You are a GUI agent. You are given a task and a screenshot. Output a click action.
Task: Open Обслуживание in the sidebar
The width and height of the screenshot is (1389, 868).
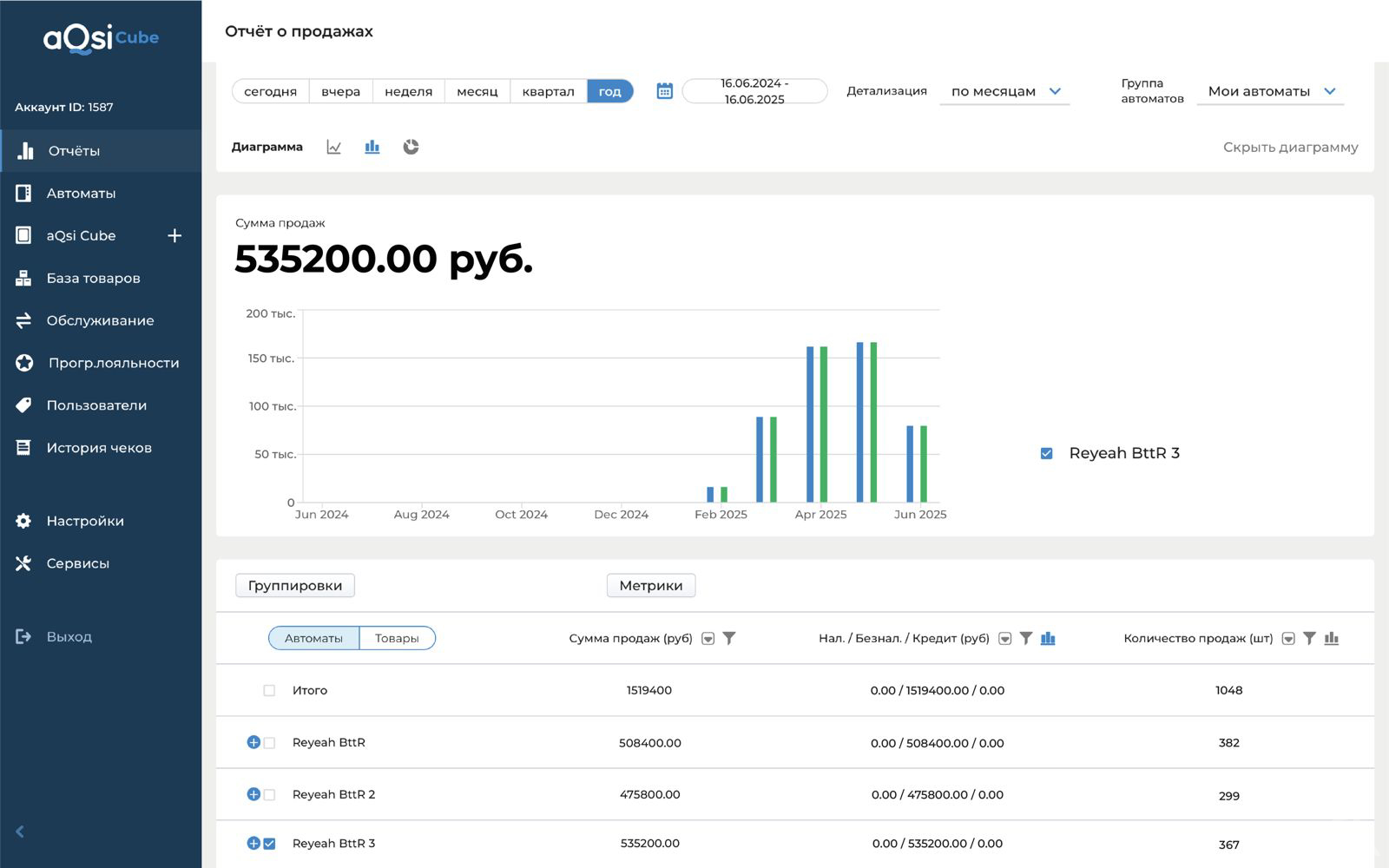click(x=101, y=320)
